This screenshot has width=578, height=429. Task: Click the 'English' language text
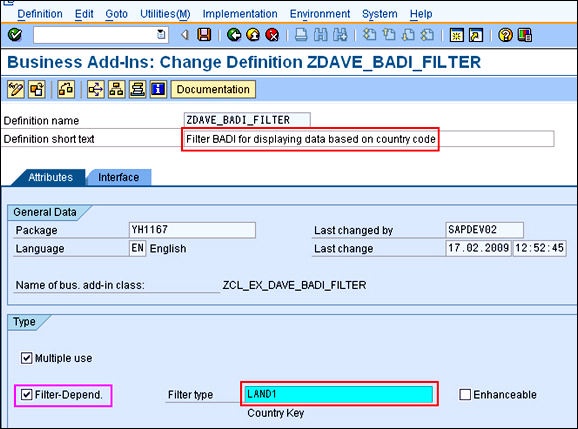click(x=168, y=248)
